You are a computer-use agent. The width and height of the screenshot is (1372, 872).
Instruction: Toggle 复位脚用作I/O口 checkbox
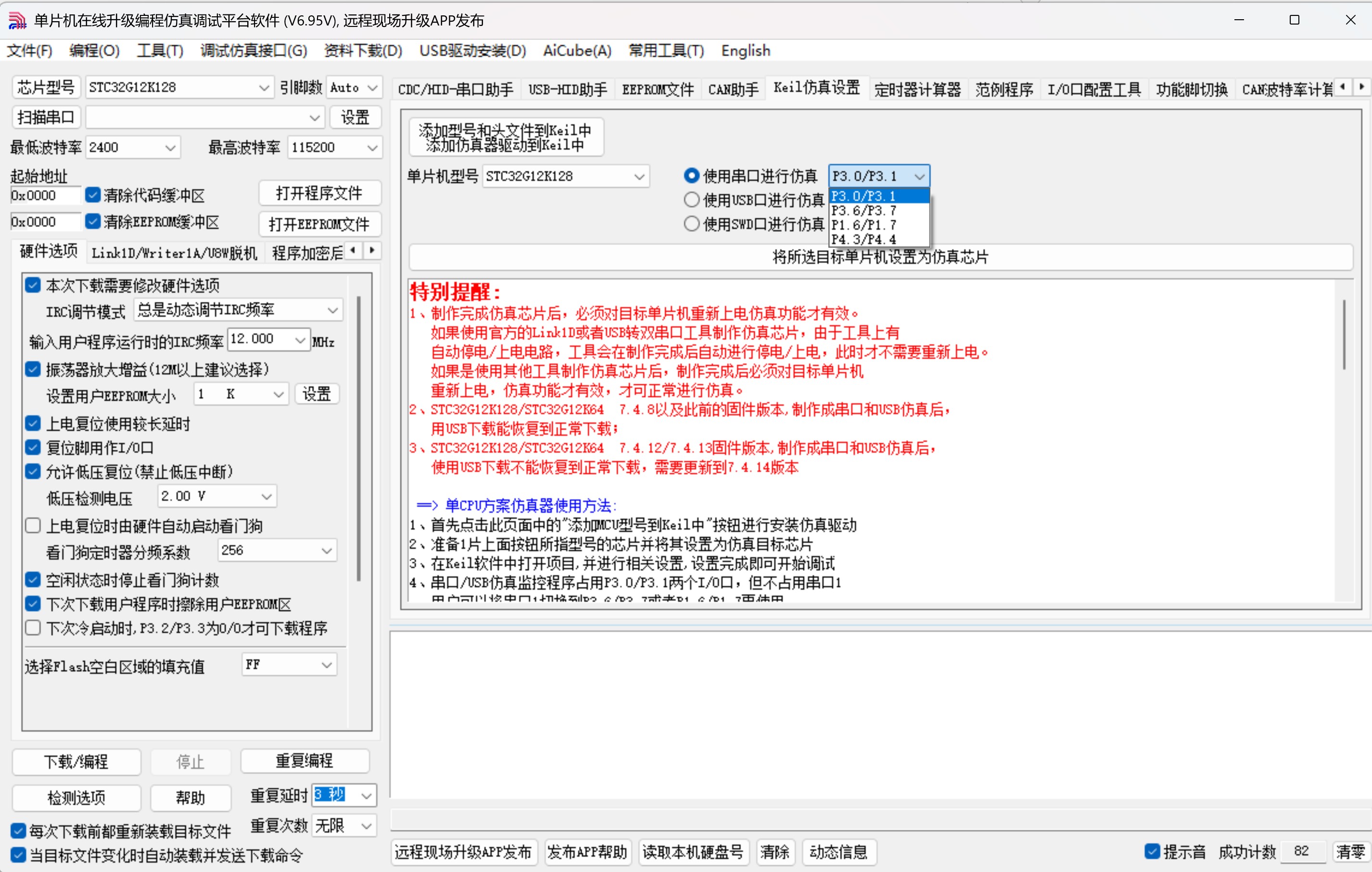point(33,448)
